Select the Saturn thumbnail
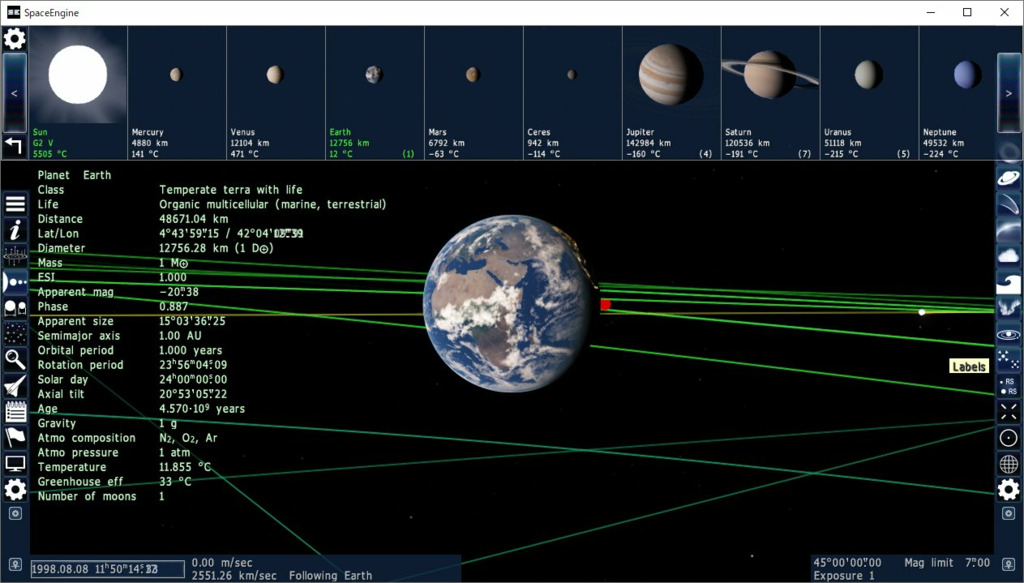Viewport: 1024px width, 583px height. coord(771,93)
